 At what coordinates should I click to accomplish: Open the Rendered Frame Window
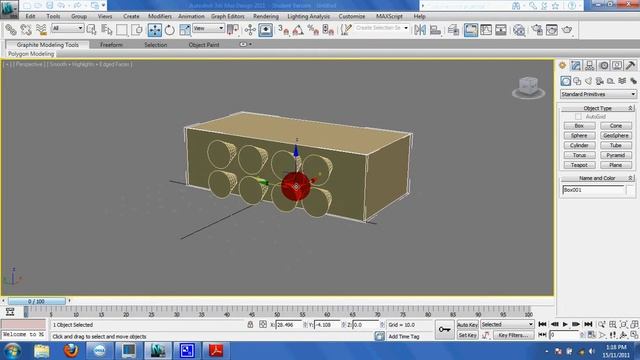[552, 29]
